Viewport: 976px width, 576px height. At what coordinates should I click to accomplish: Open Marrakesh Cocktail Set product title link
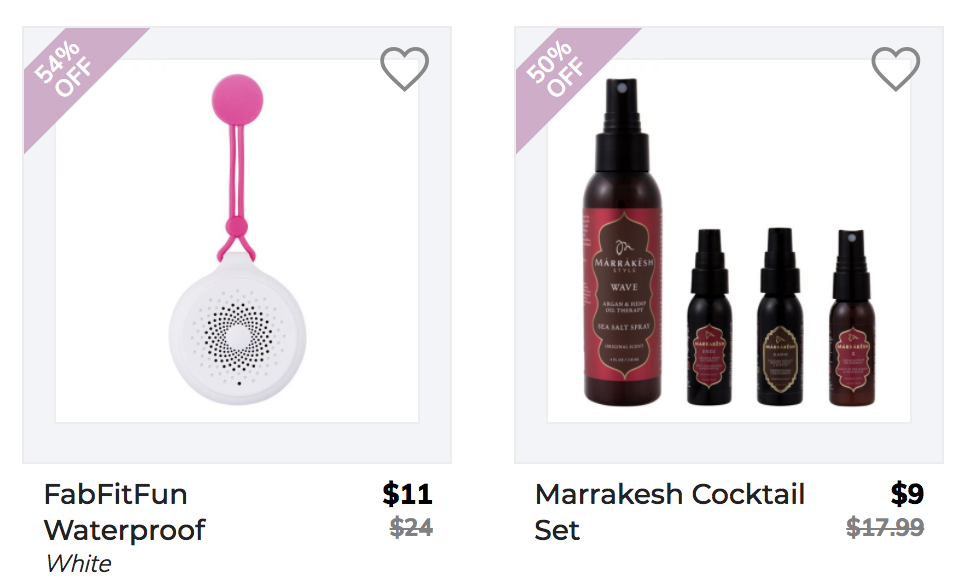(670, 512)
